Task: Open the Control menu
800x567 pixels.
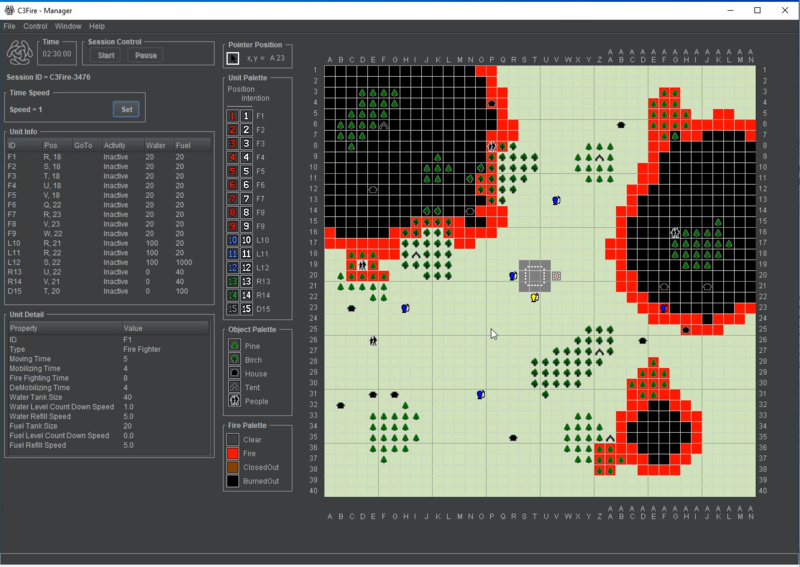Action: tap(35, 26)
